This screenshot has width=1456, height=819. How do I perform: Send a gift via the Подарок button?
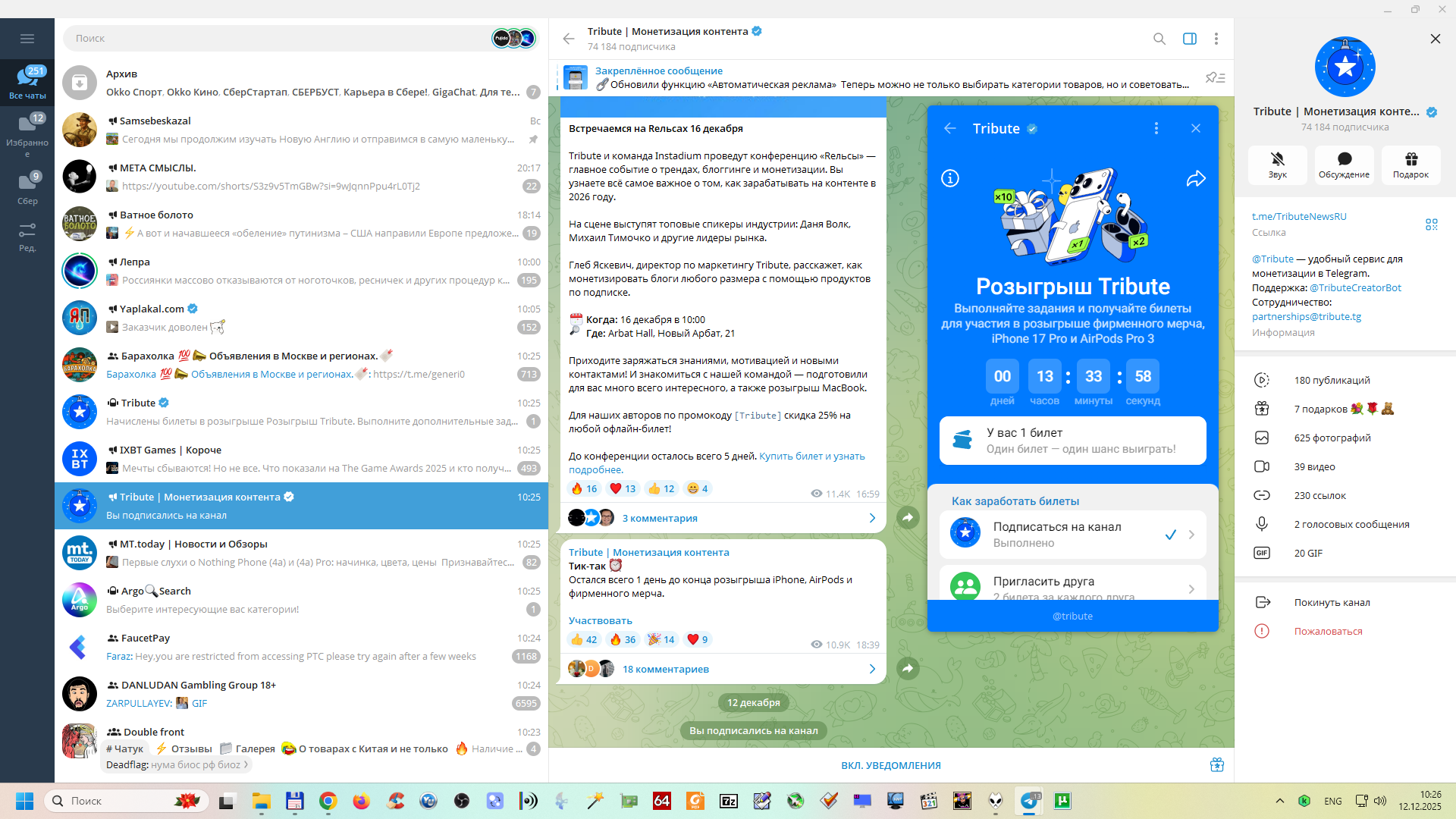1410,164
